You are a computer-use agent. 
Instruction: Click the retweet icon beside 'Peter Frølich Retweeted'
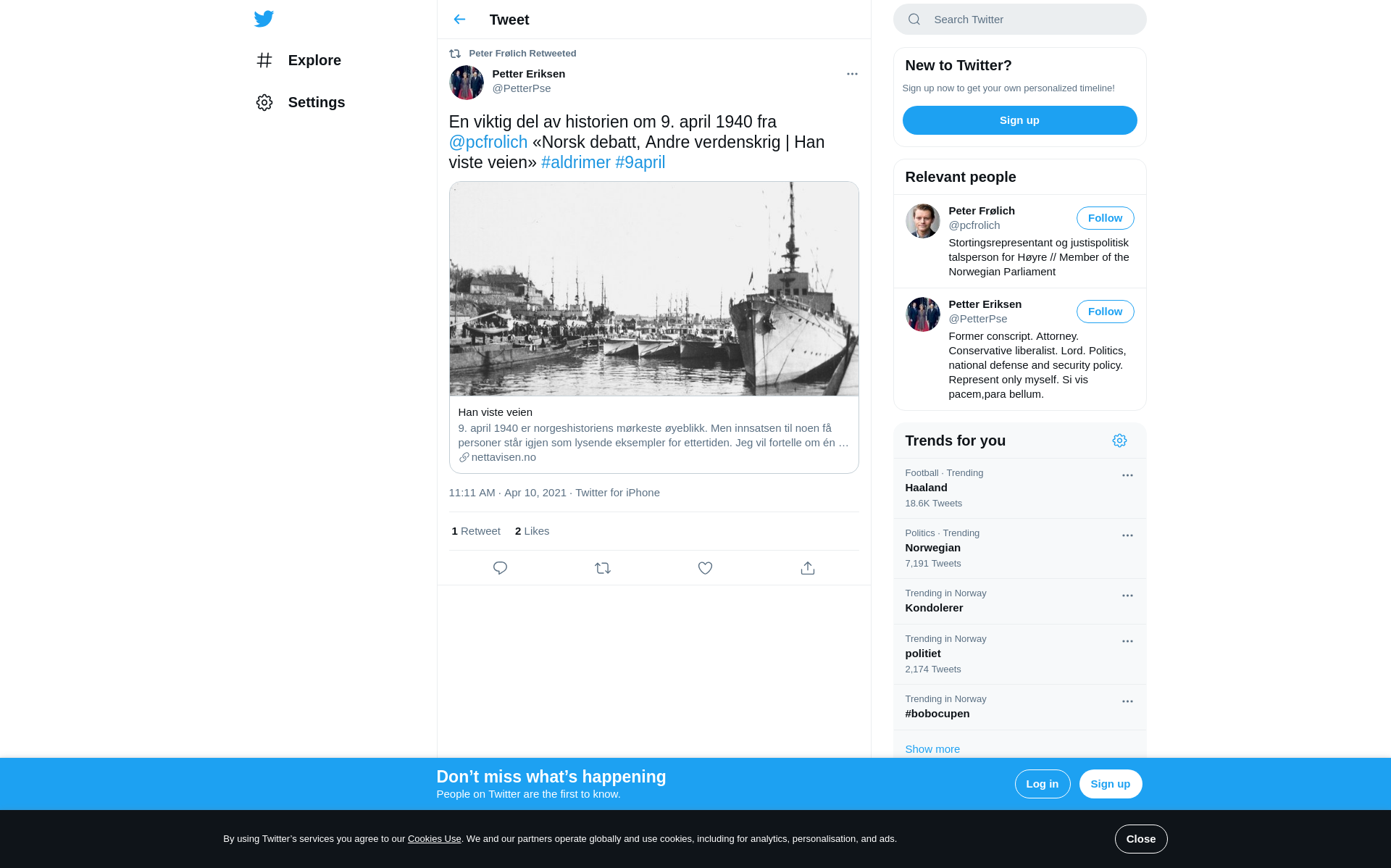[455, 54]
